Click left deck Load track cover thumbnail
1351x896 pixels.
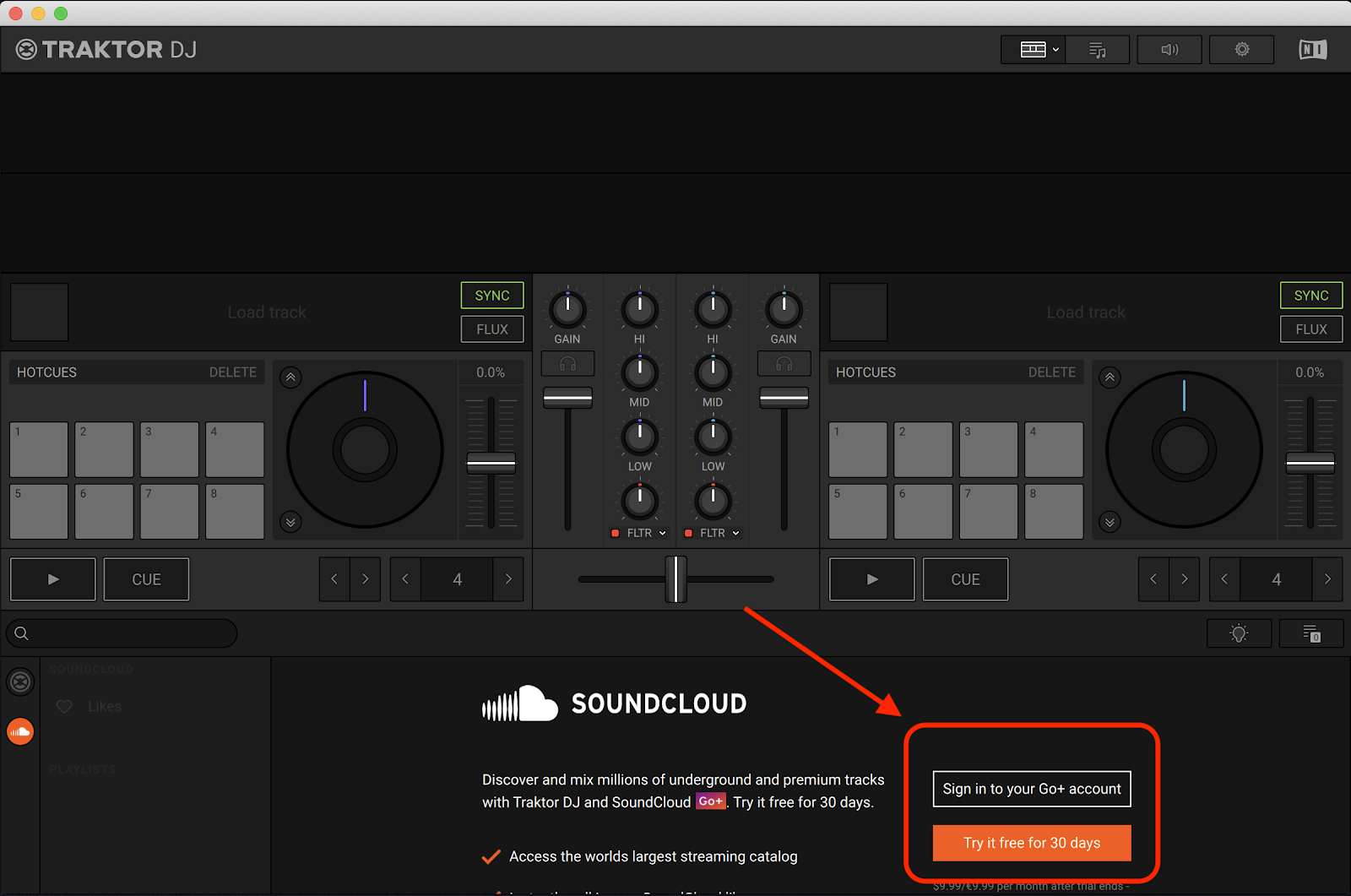pos(39,312)
